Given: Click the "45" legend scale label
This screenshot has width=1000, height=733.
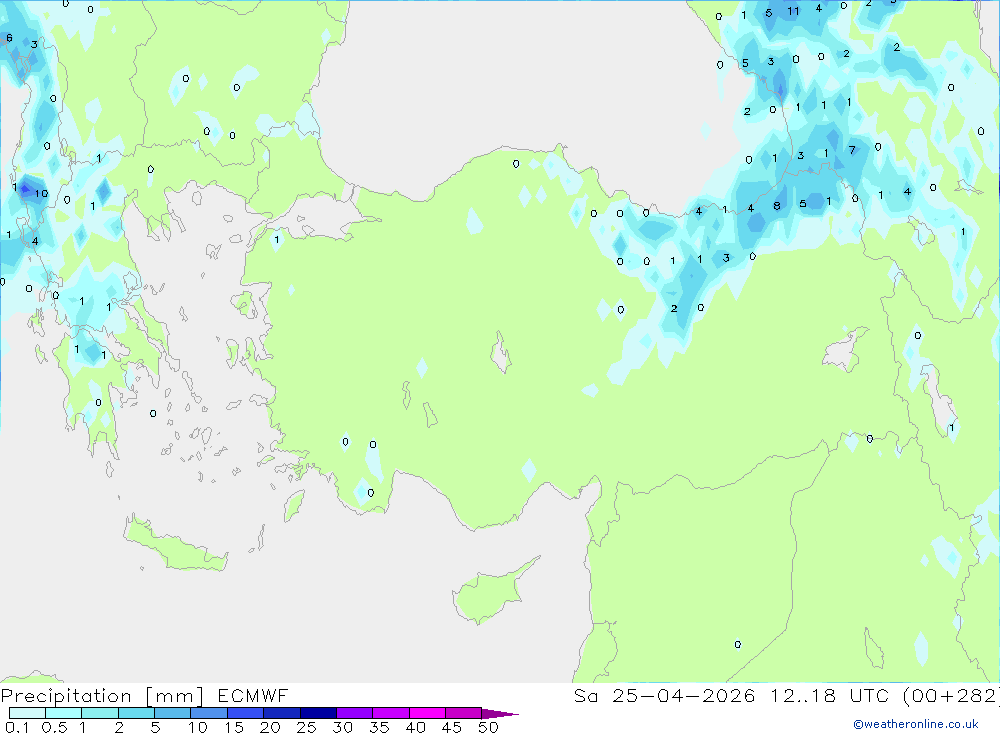Looking at the screenshot, I should click(452, 727).
